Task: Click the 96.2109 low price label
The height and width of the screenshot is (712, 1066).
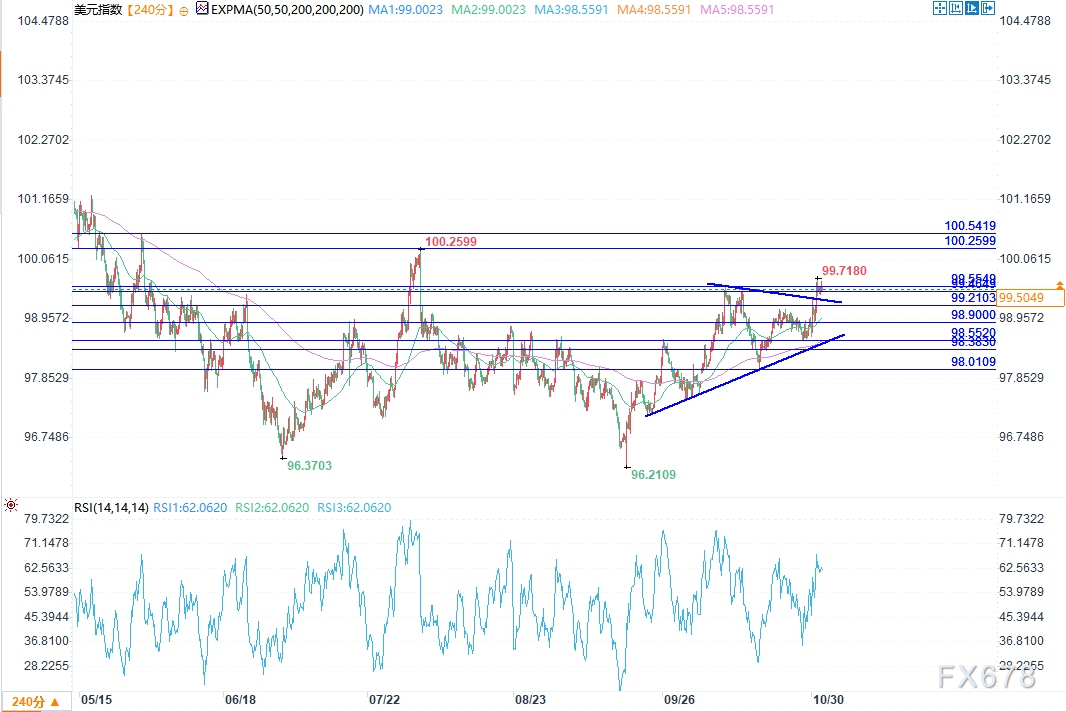Action: pos(653,475)
